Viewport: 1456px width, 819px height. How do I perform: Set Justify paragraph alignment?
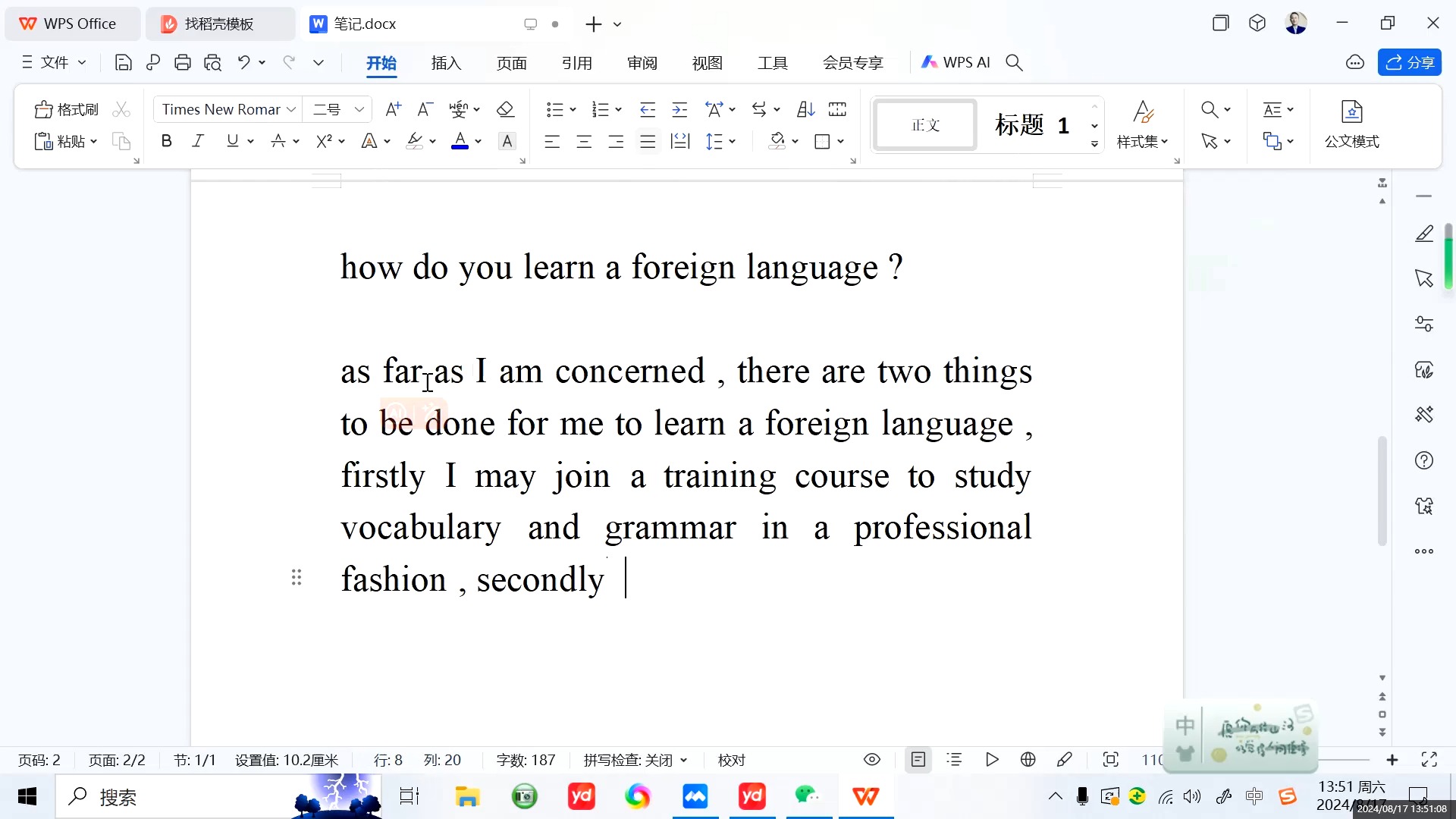[x=648, y=142]
